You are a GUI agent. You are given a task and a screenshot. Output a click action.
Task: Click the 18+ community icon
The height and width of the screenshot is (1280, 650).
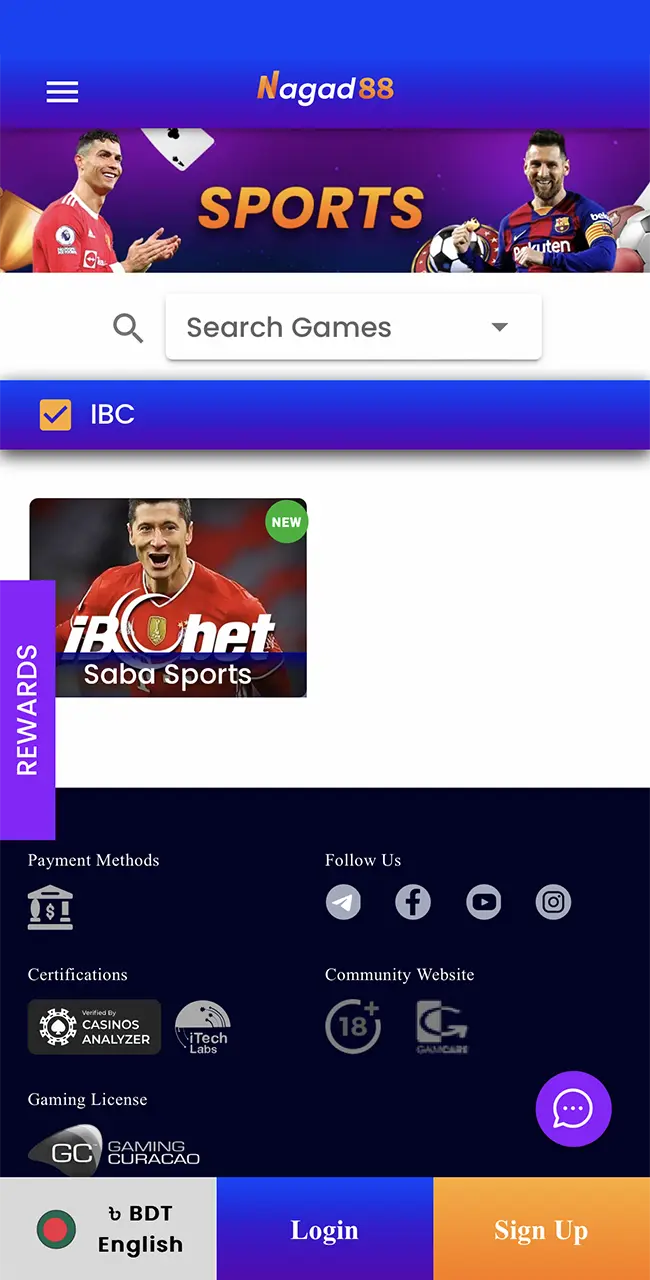[353, 1026]
